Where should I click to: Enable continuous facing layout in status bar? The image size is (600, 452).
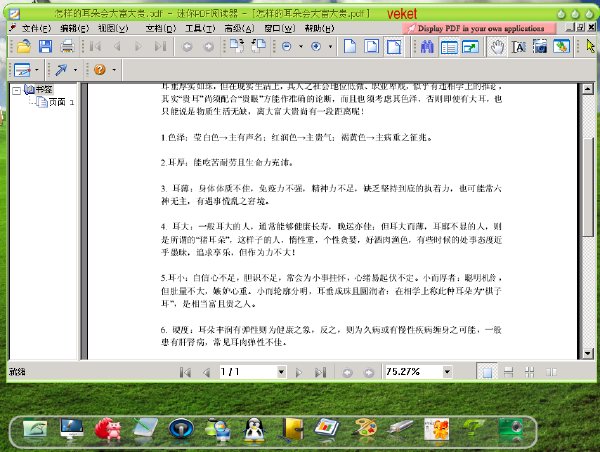click(x=530, y=372)
